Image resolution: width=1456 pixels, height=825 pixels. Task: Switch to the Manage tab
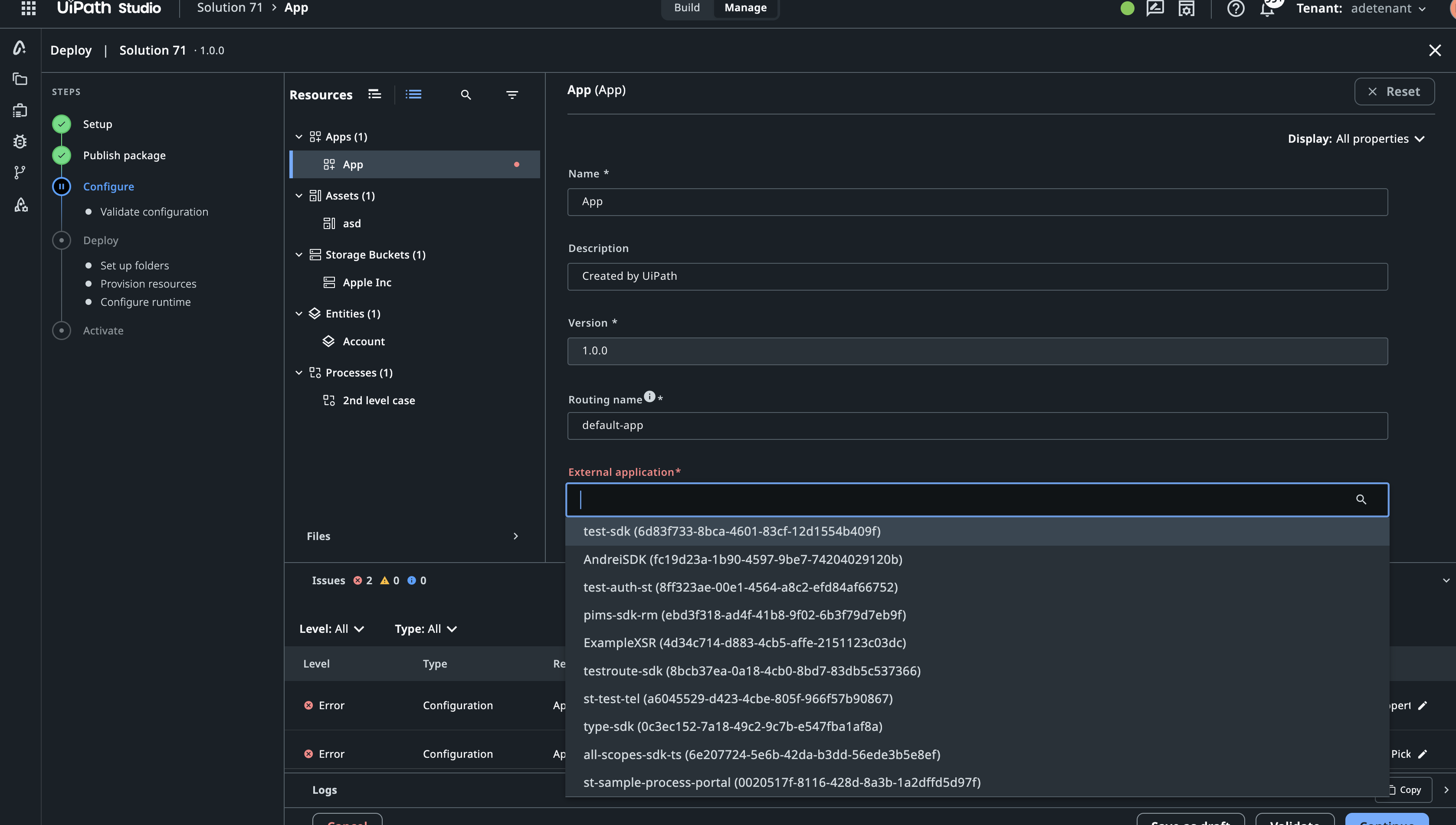[x=745, y=8]
